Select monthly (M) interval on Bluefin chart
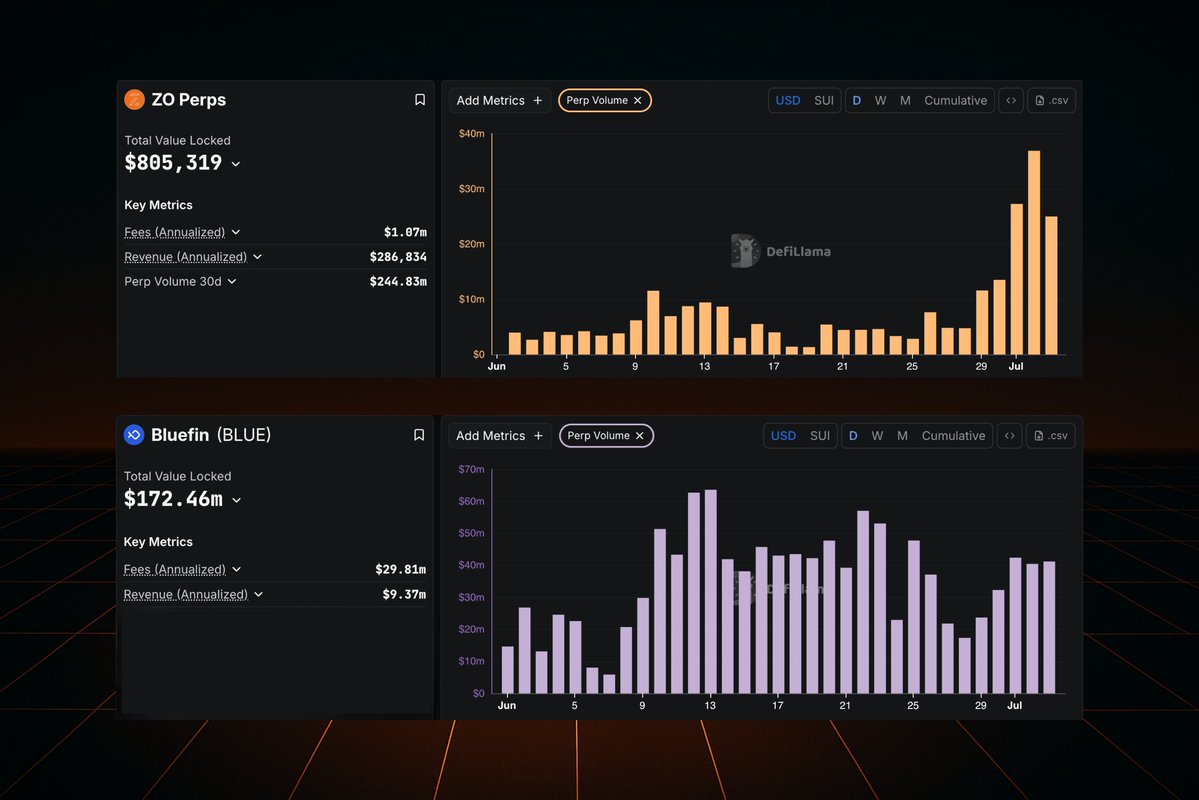 902,436
